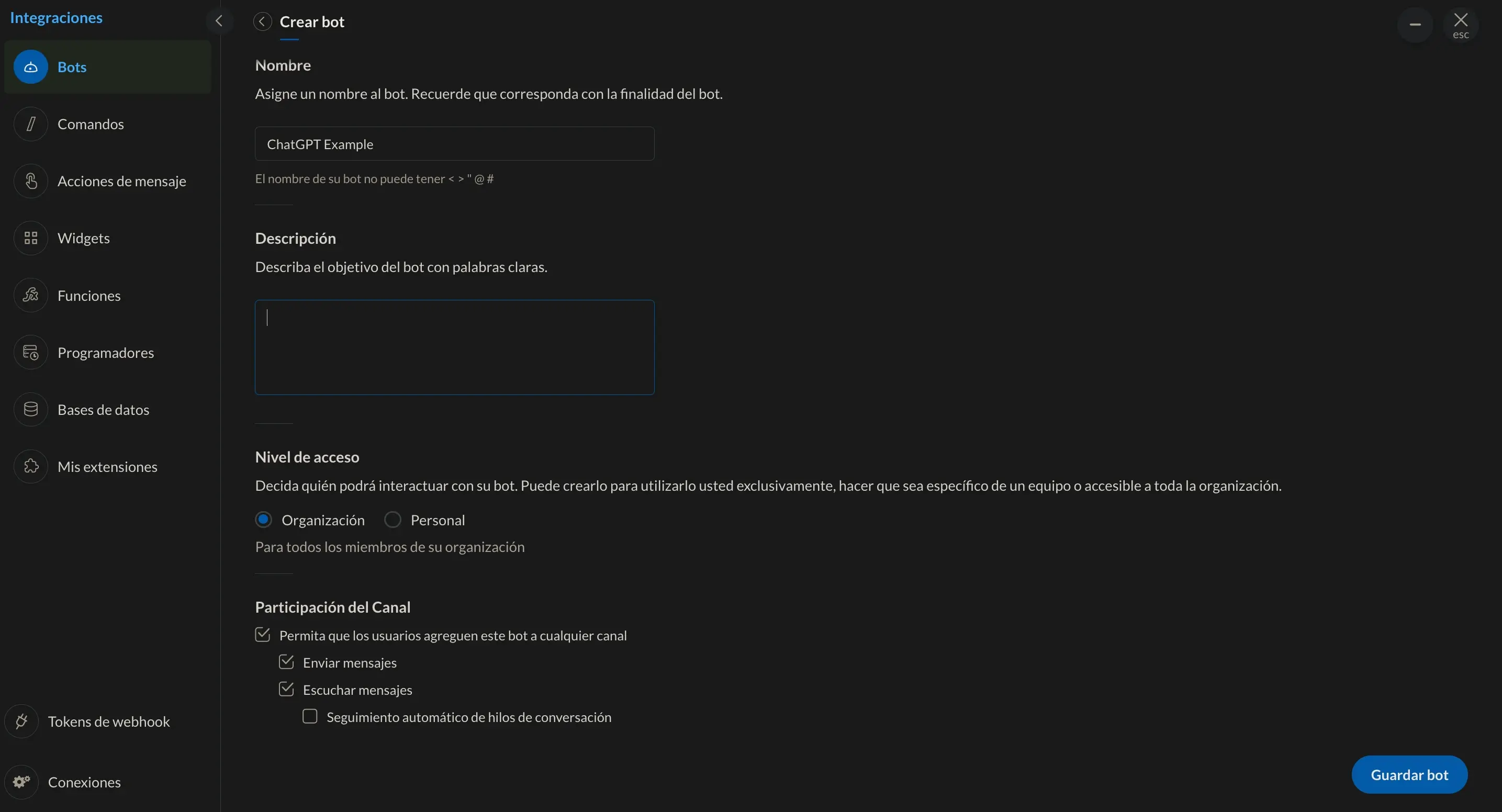Select the Organización radio button
The height and width of the screenshot is (812, 1502).
264,520
